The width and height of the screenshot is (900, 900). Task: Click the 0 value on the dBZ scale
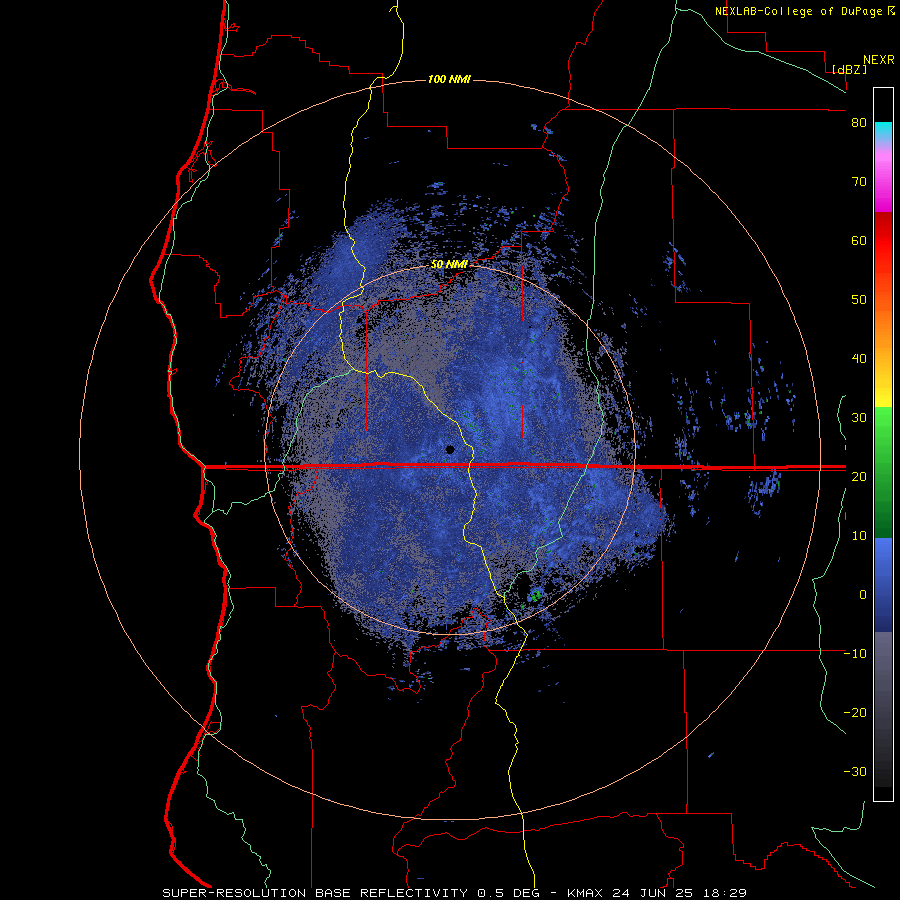(863, 595)
